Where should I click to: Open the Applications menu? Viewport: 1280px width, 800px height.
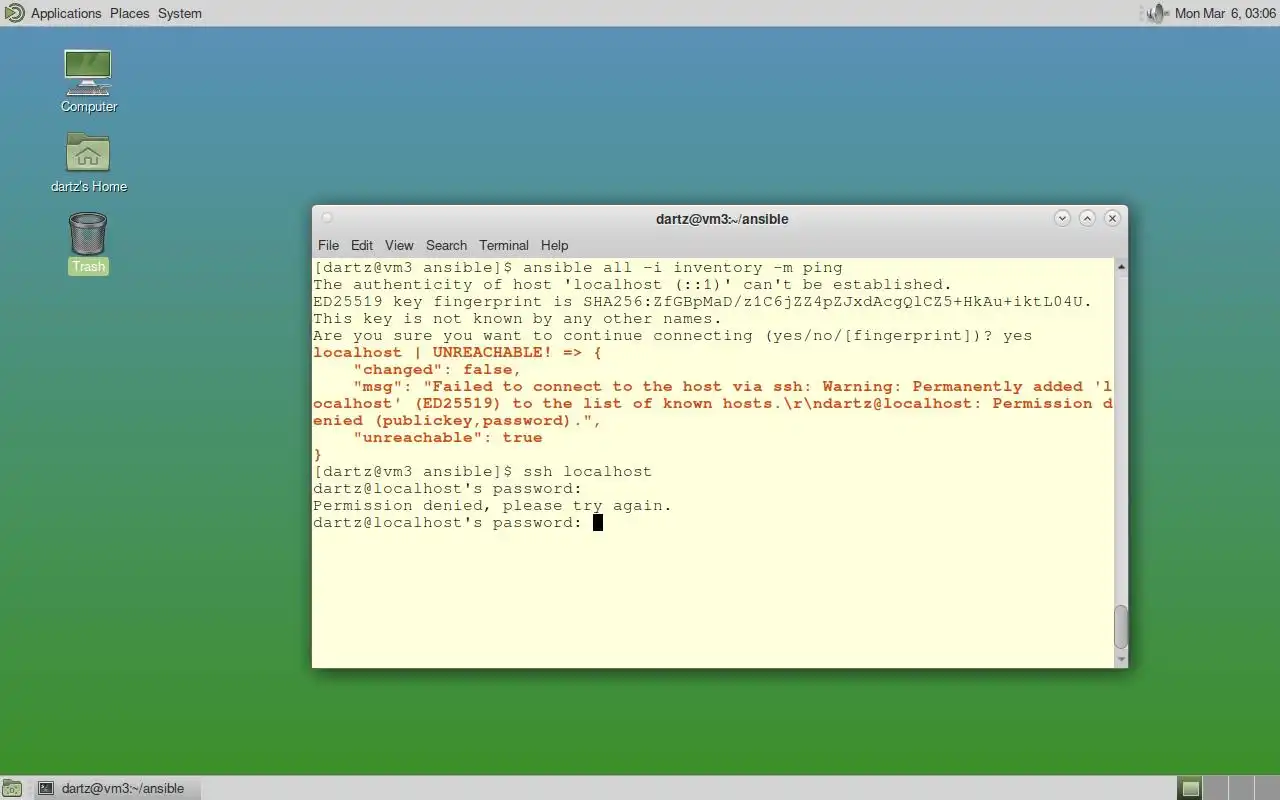66,13
